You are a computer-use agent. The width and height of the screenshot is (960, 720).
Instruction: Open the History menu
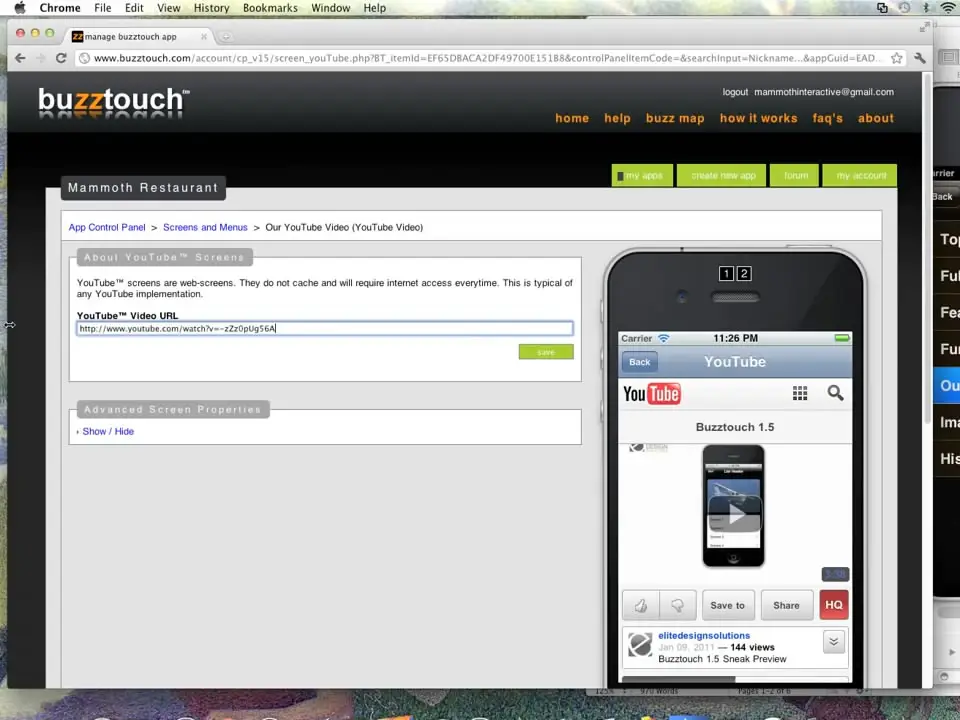(211, 8)
